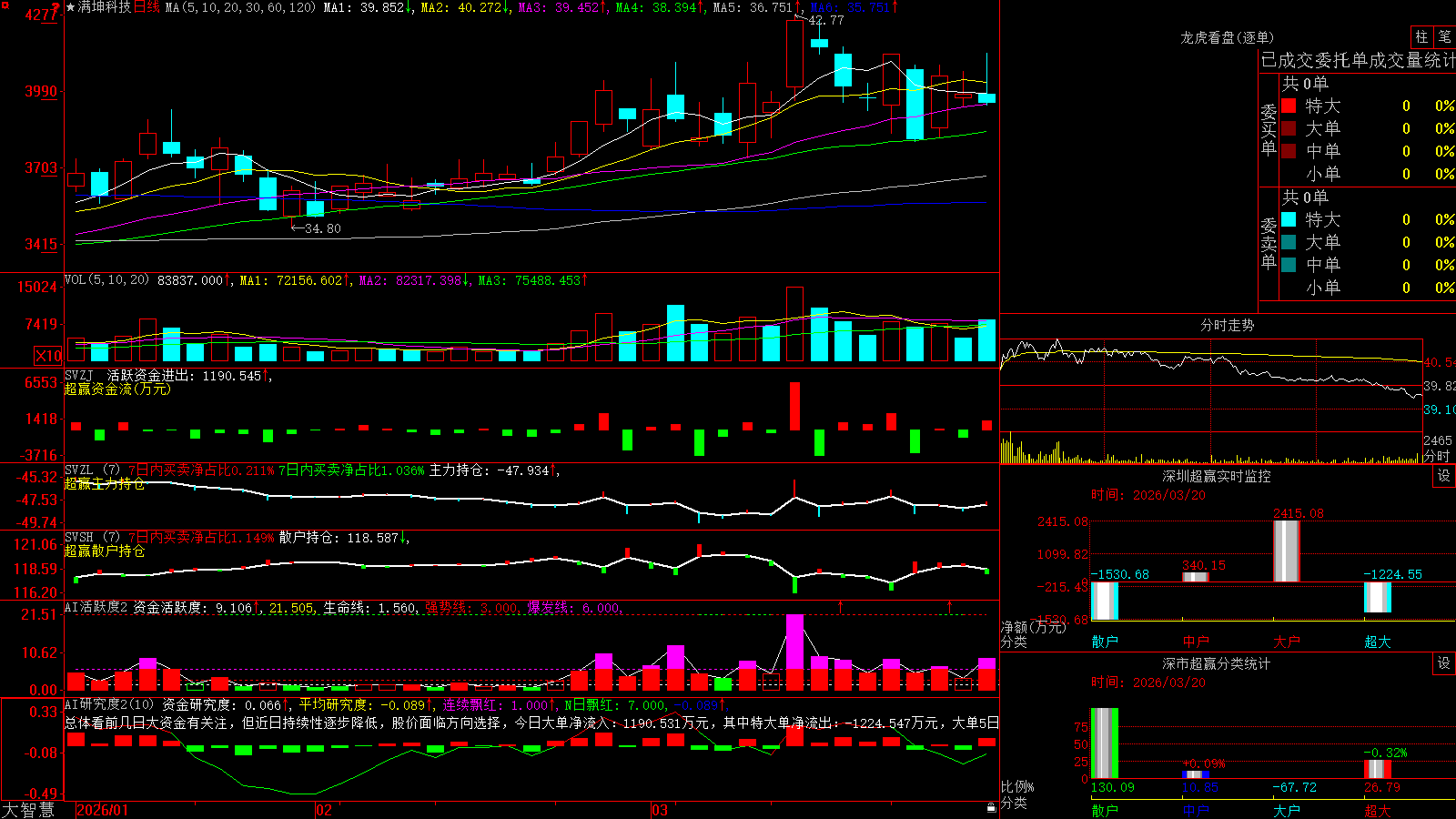Viewport: 1456px width, 819px height.
Task: Click the red 特大 buy-order color swatch
Action: pos(1289,106)
